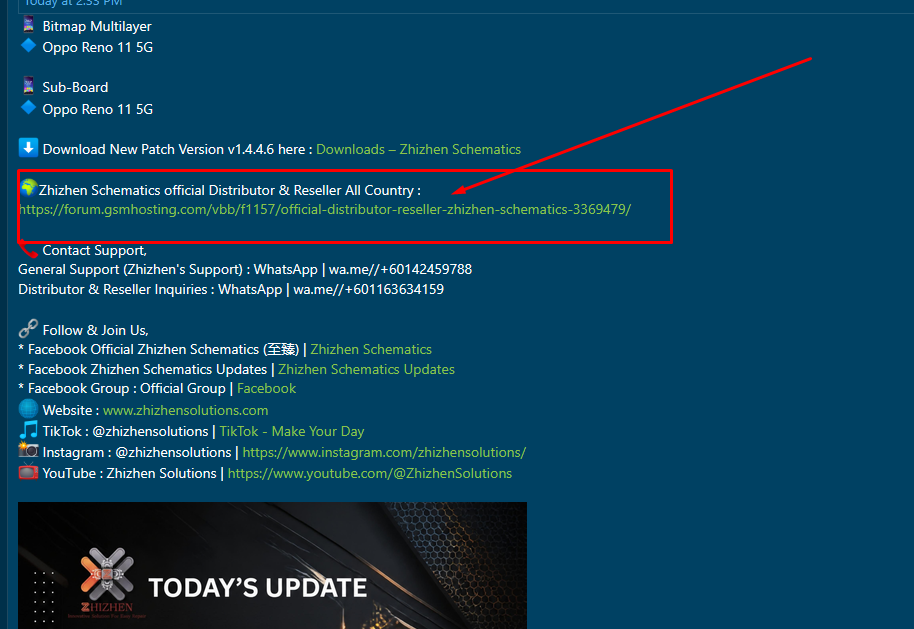Viewport: 914px width, 629px height.
Task: Open the YouTube @ZhizhenSolutions URL
Action: point(370,473)
